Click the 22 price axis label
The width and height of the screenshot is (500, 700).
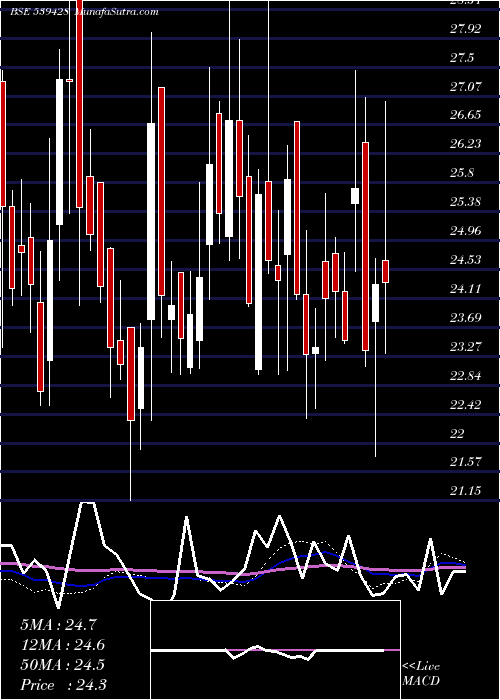458,433
